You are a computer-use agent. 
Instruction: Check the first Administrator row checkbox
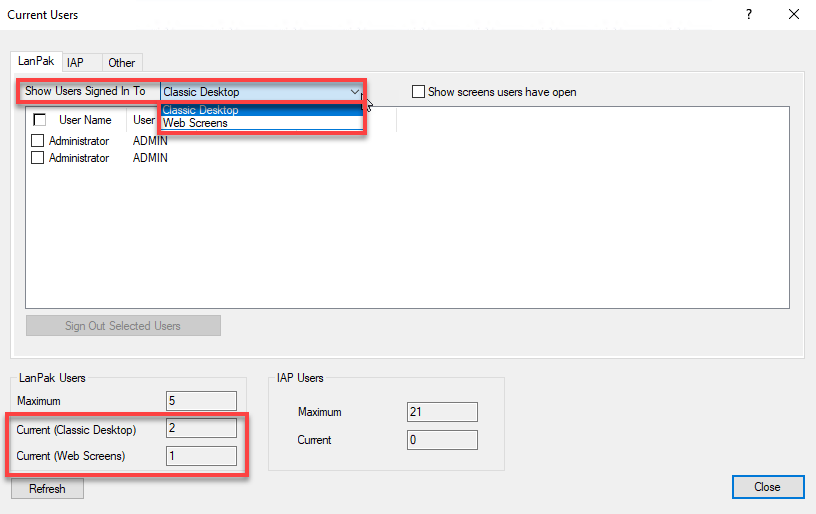coord(37,140)
